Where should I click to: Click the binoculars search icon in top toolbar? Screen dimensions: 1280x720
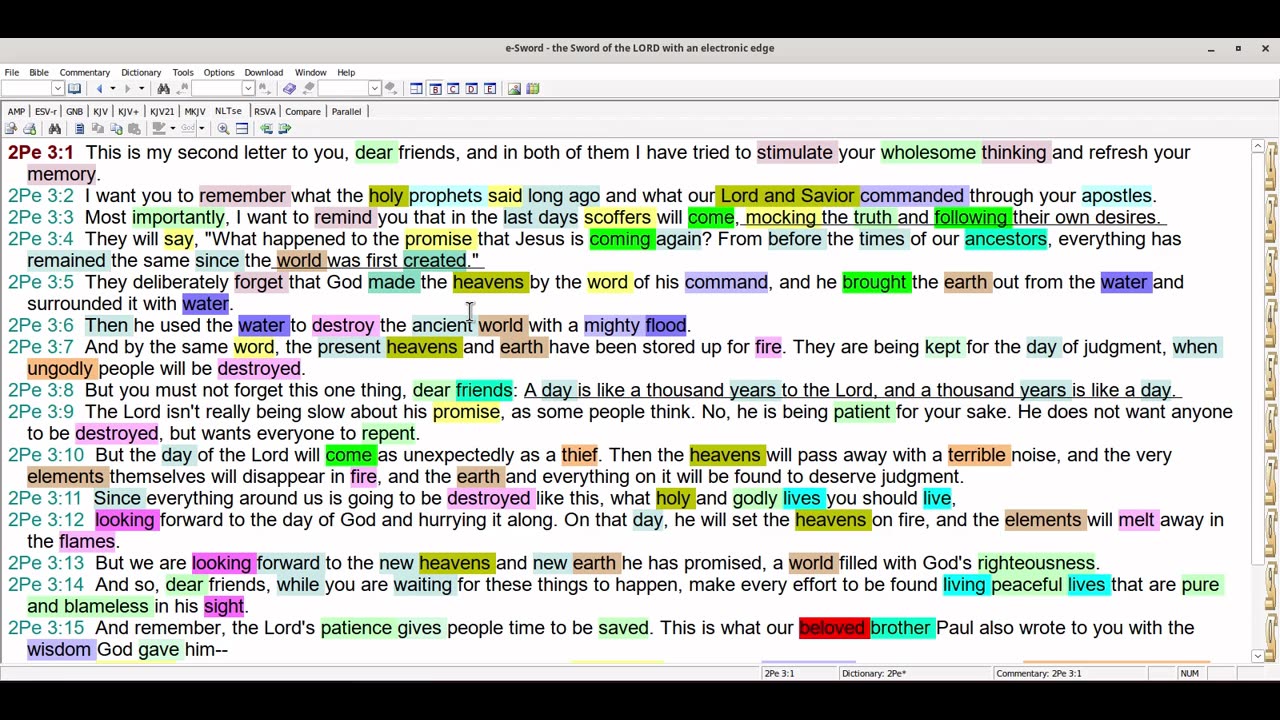point(163,89)
